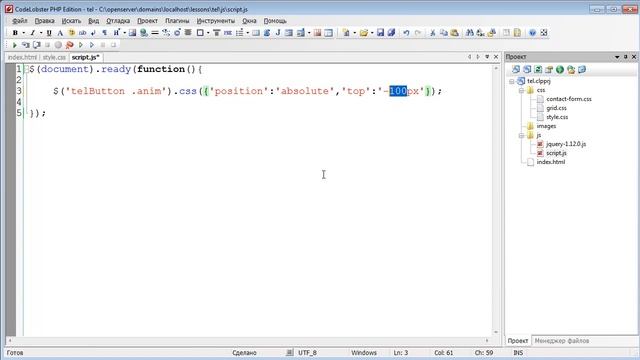Viewport: 640px width, 360px height.
Task: Select the script.js* editor tab
Action: coord(86,58)
